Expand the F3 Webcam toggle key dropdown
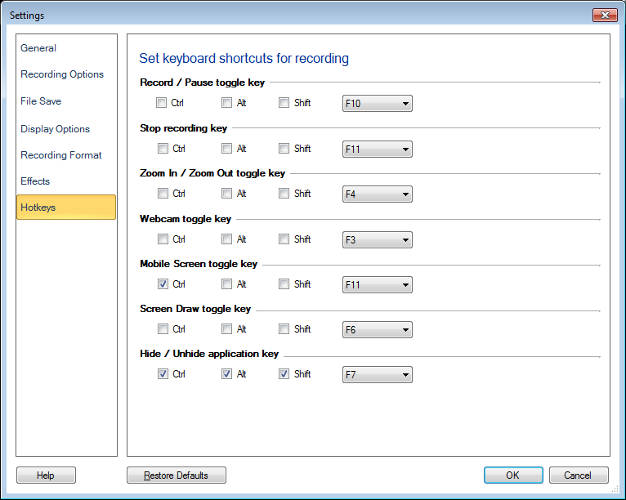626x500 pixels. point(377,239)
